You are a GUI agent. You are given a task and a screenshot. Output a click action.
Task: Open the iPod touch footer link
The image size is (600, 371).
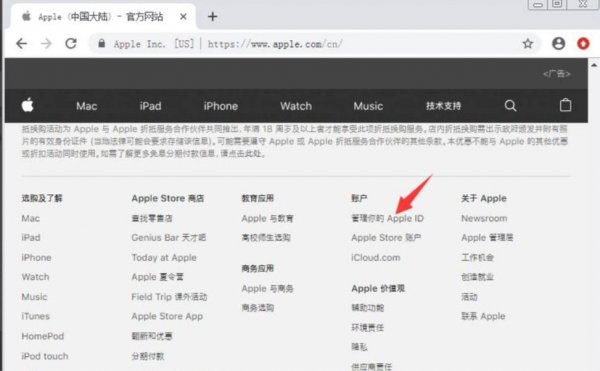tap(45, 356)
